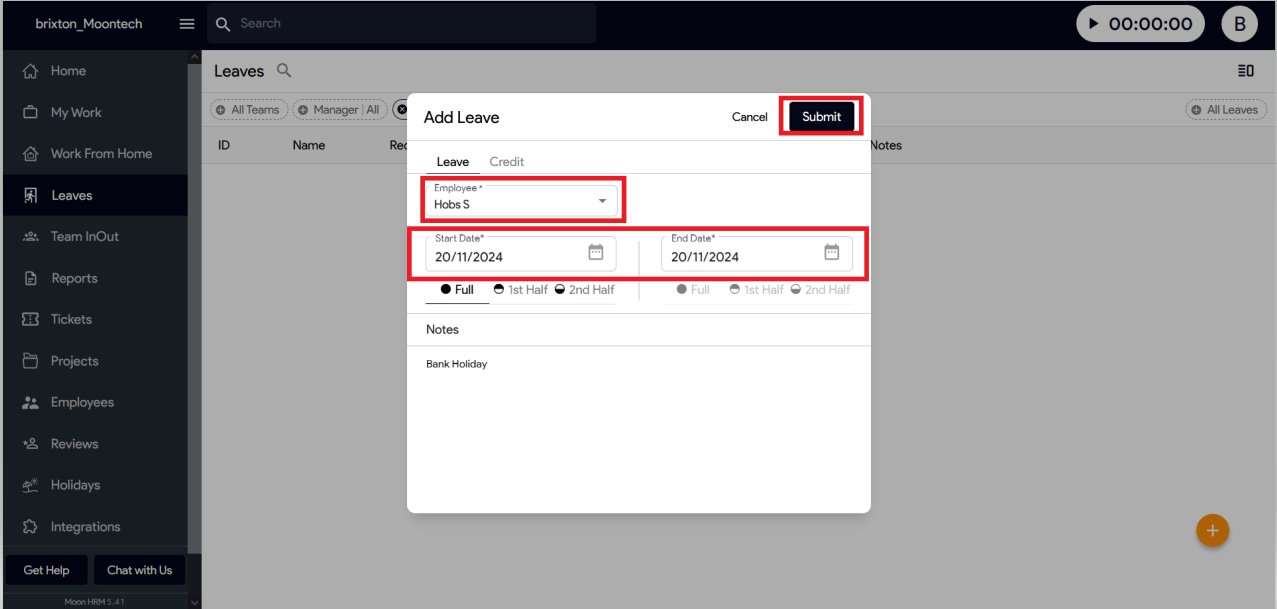Screen dimensions: 1277x609
Task: Select 1st Half for start date
Action: tap(520, 290)
